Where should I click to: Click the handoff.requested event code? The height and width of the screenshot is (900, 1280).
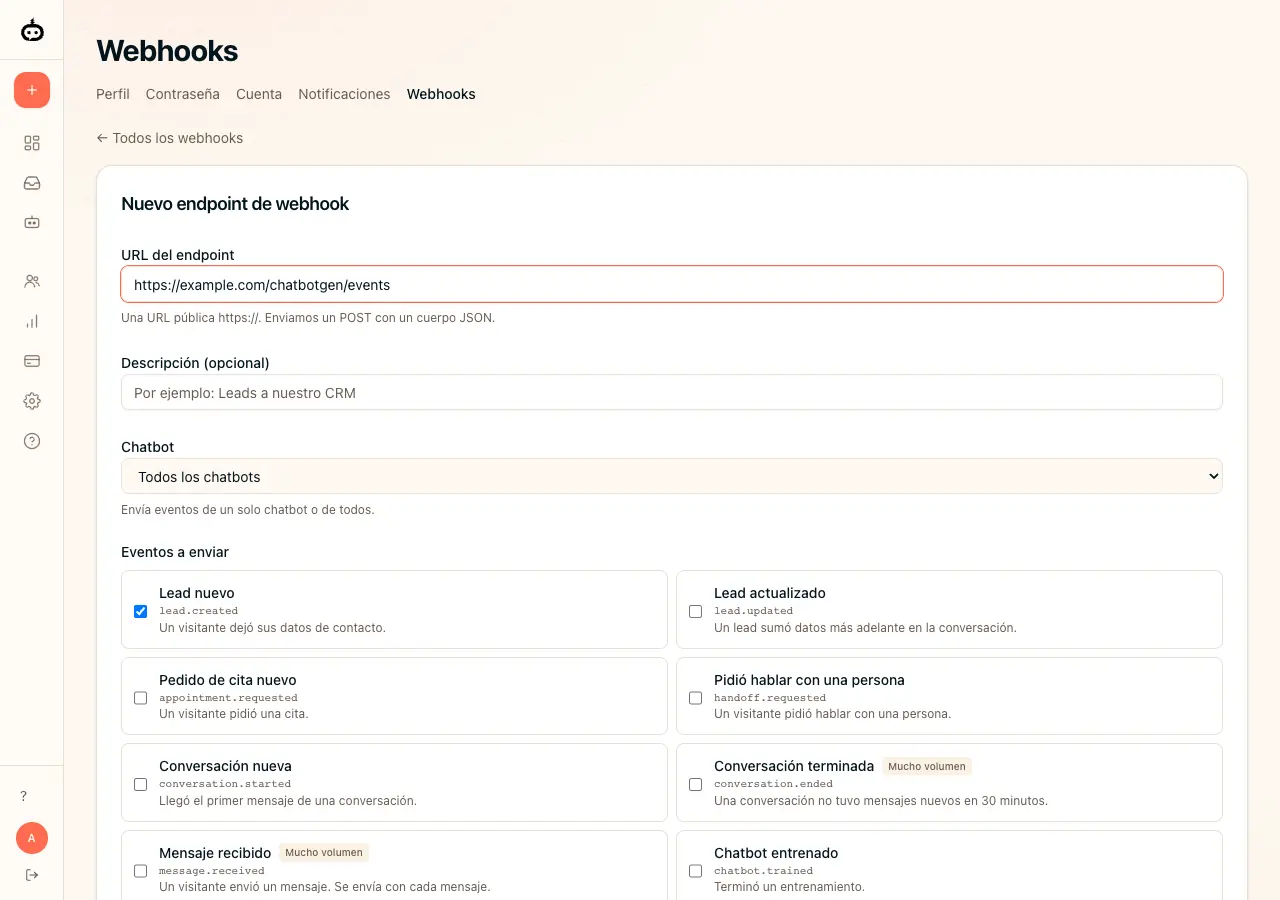point(770,698)
